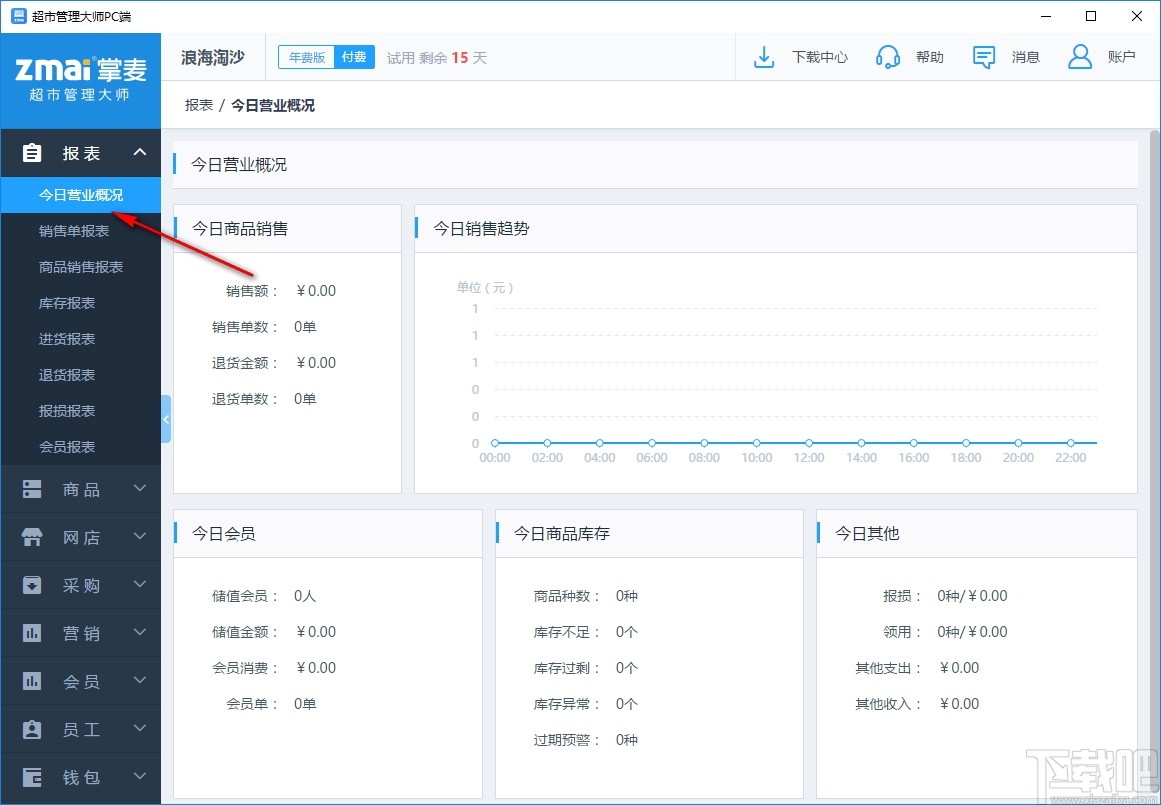Click the app icon in title bar
The width and height of the screenshot is (1161, 805).
pos(19,16)
